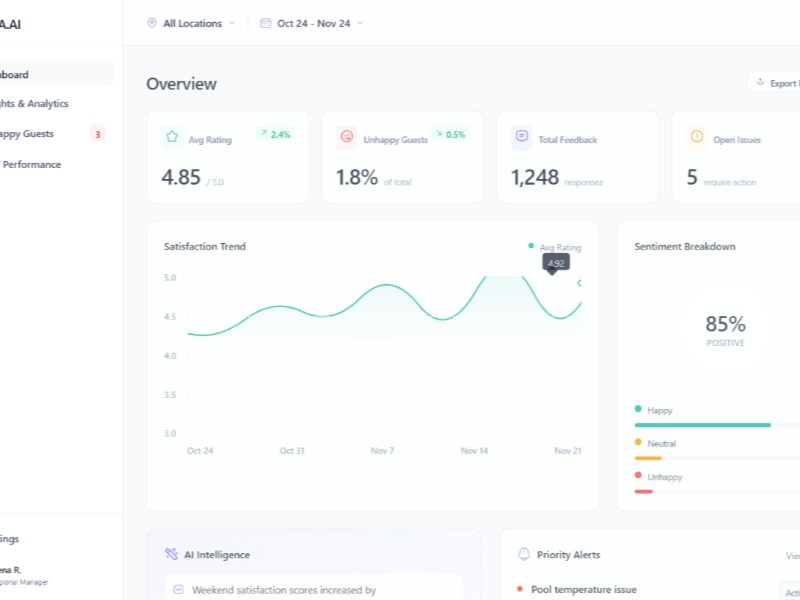Click the Total Feedback chat icon

coord(521,137)
